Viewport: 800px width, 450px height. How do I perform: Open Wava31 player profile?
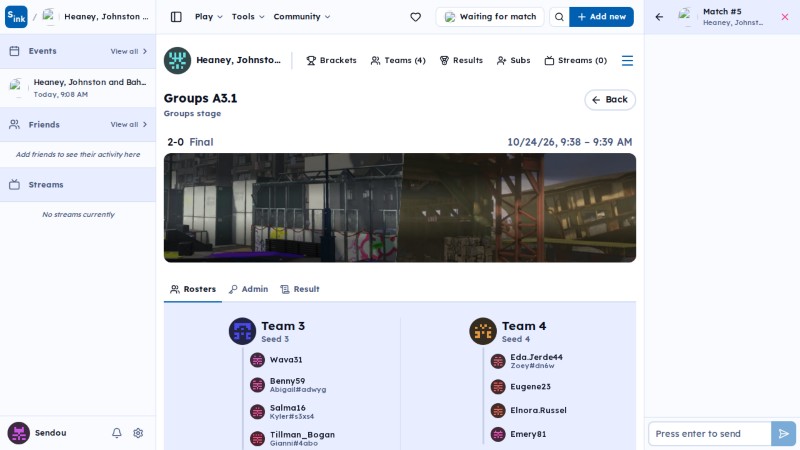tap(286, 360)
